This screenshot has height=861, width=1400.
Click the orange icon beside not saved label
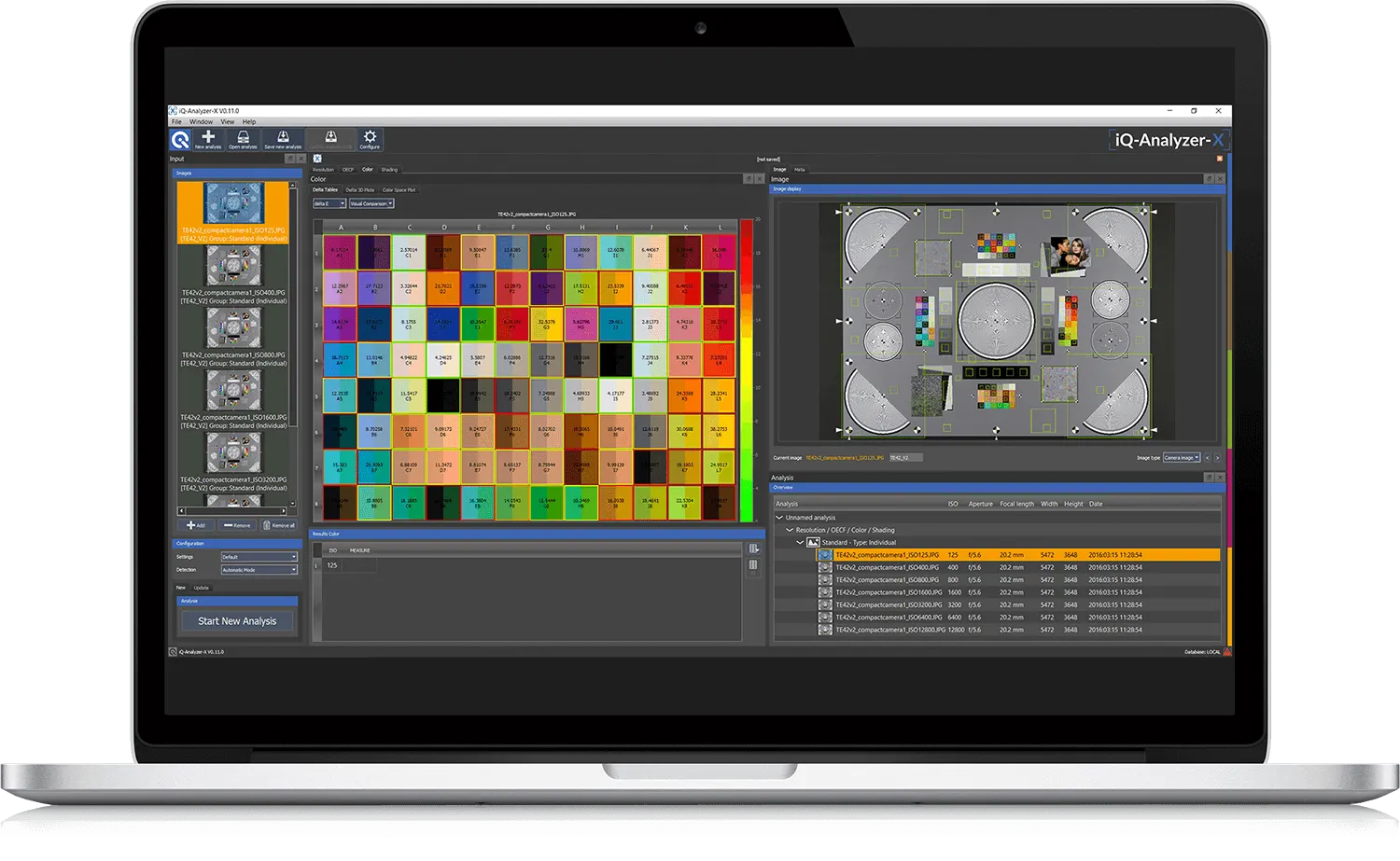point(1219,159)
